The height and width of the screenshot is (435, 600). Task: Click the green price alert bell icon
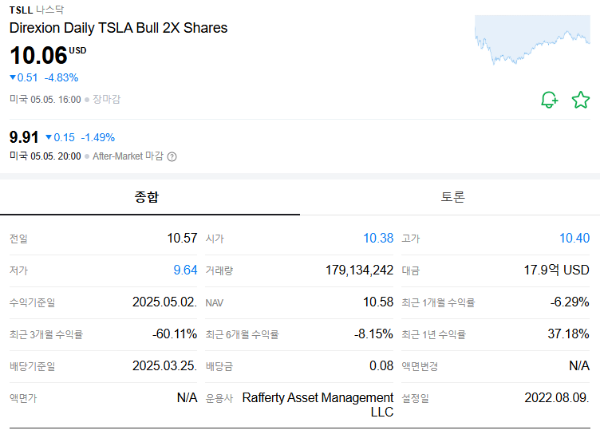(549, 100)
